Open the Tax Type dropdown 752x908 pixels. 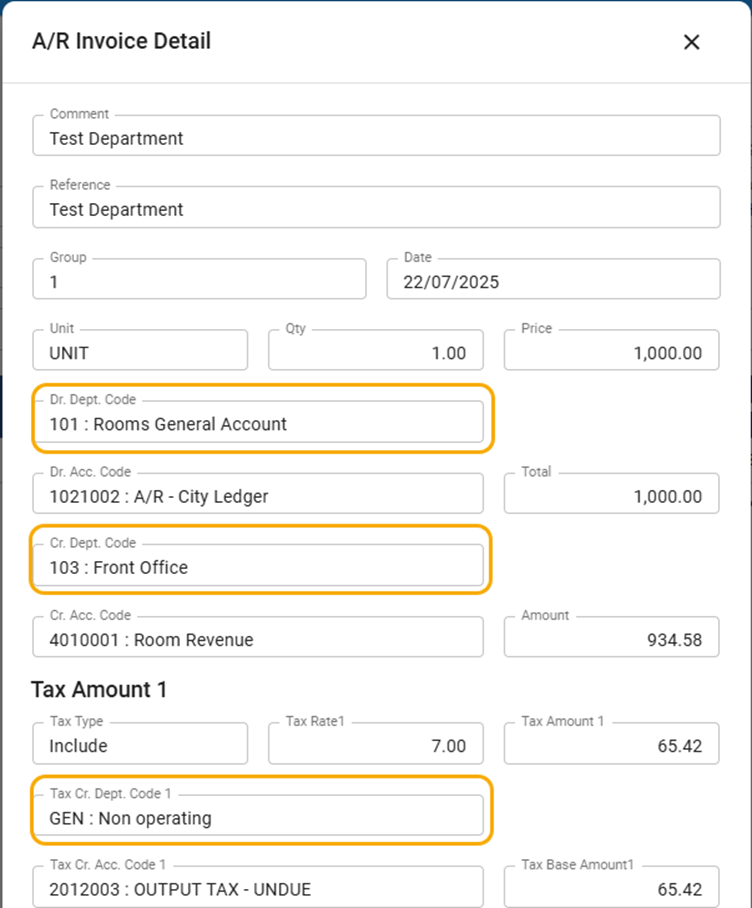[140, 744]
